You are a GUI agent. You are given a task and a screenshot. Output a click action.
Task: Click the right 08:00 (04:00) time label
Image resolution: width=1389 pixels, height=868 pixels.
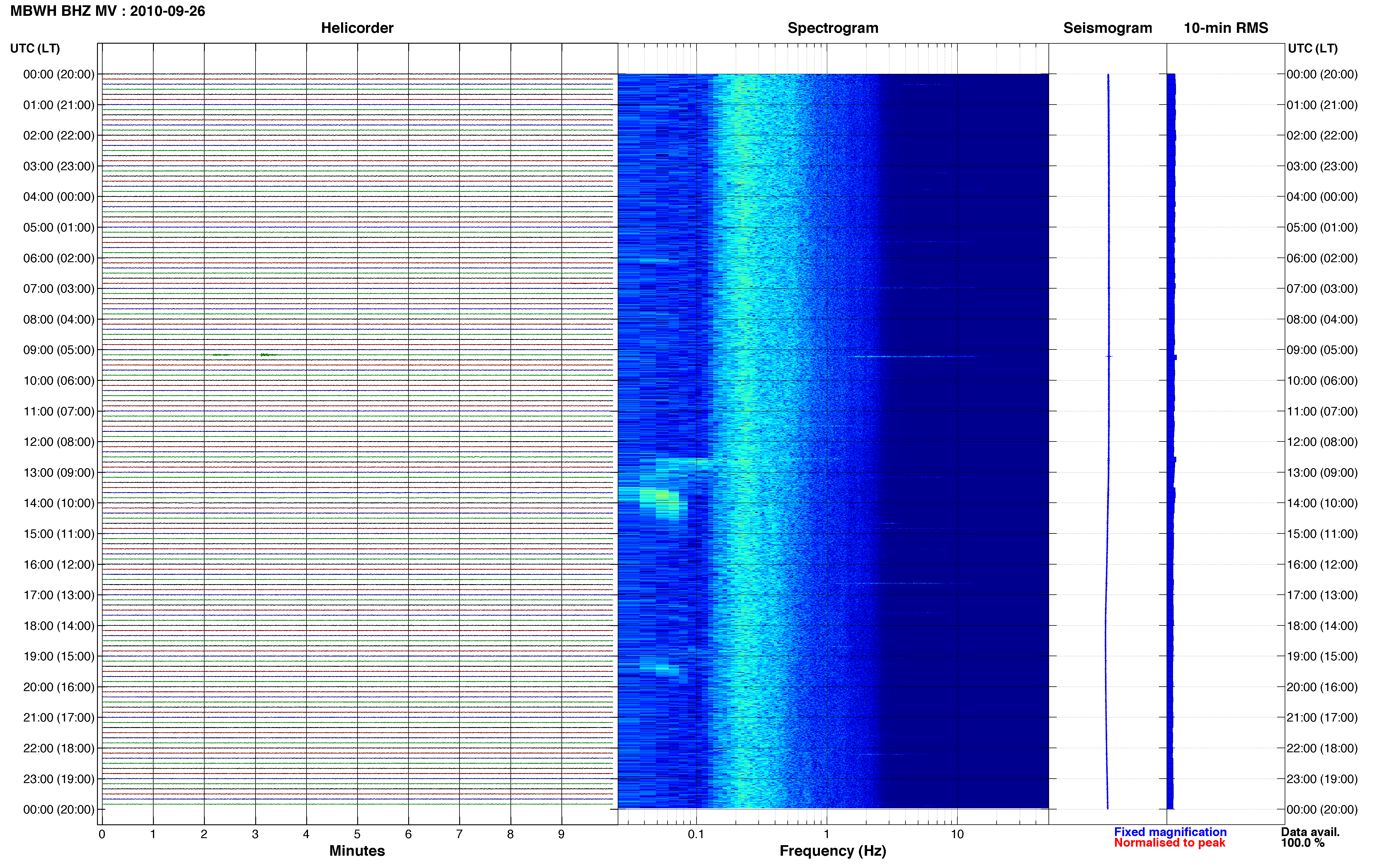coord(1322,319)
